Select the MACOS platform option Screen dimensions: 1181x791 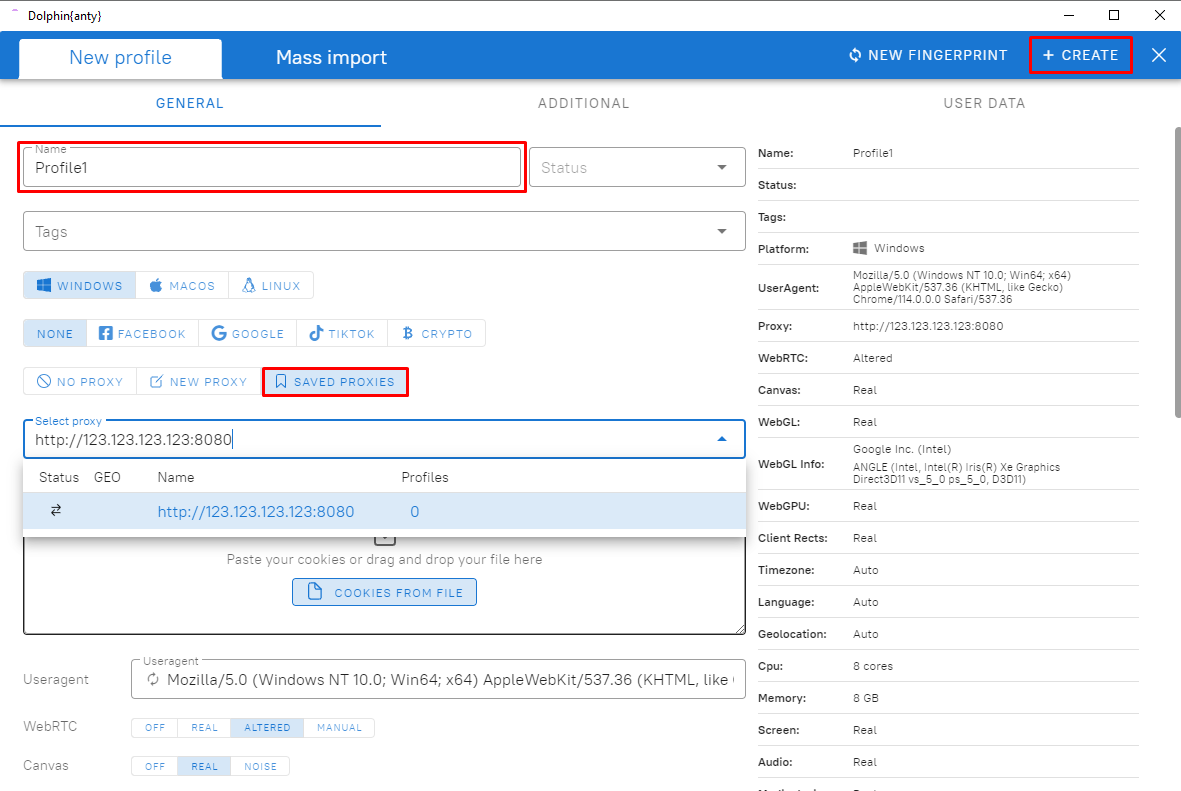[x=182, y=286]
